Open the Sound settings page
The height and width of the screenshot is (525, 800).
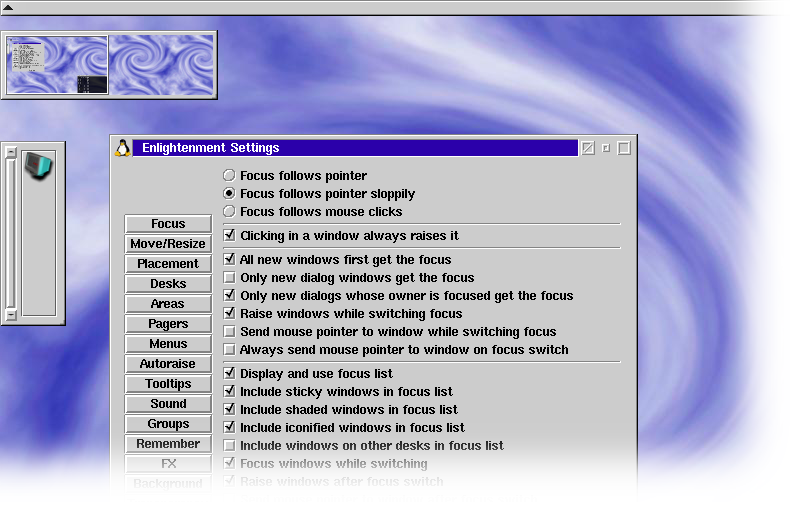point(168,404)
